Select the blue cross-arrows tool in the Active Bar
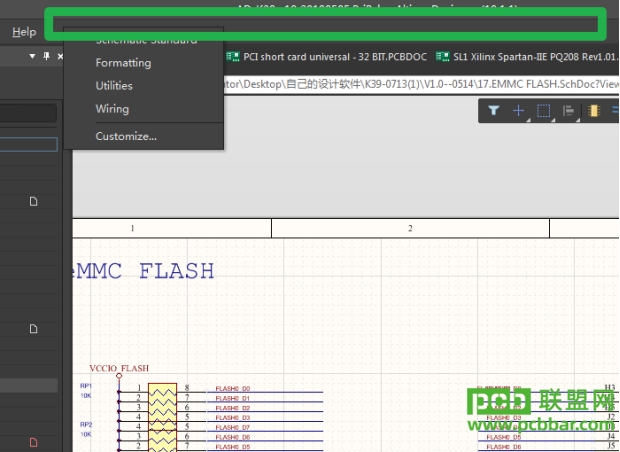This screenshot has height=452, width=620. click(x=518, y=111)
